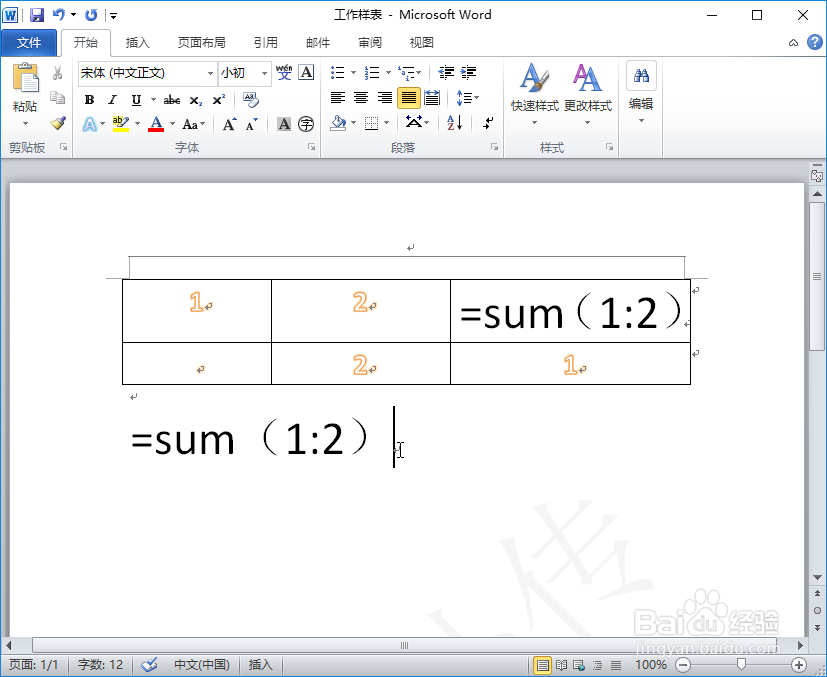Image resolution: width=827 pixels, height=677 pixels.
Task: Apply character shading icon
Action: (284, 124)
